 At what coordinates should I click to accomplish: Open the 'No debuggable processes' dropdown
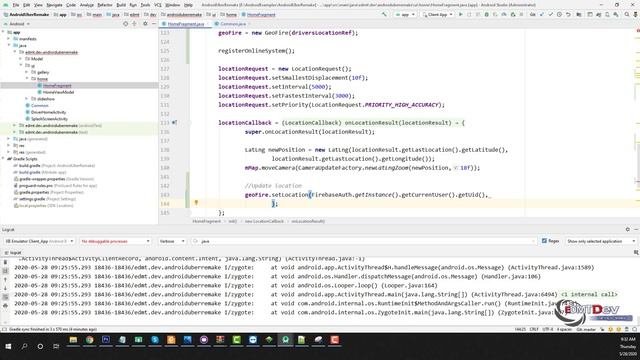(115, 241)
